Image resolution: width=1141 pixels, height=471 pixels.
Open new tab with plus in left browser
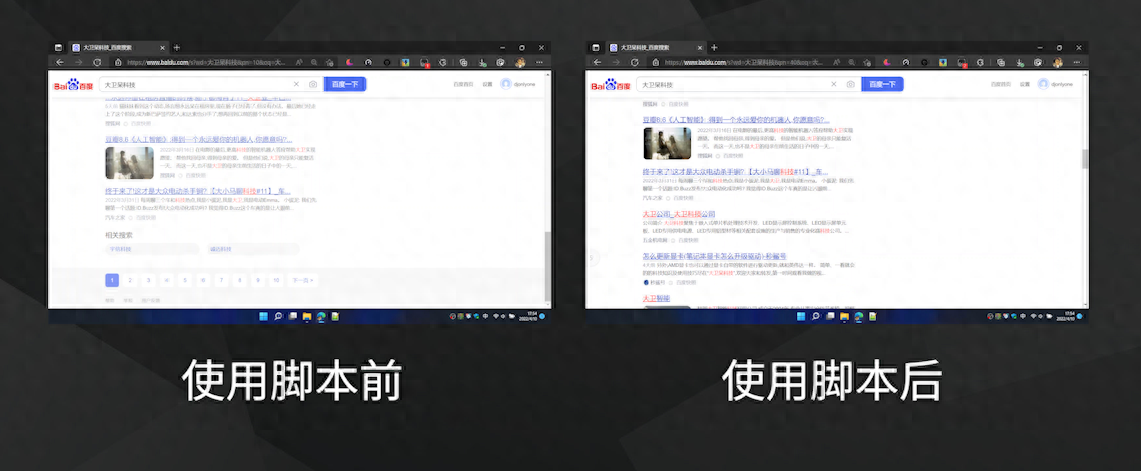pyautogui.click(x=177, y=47)
